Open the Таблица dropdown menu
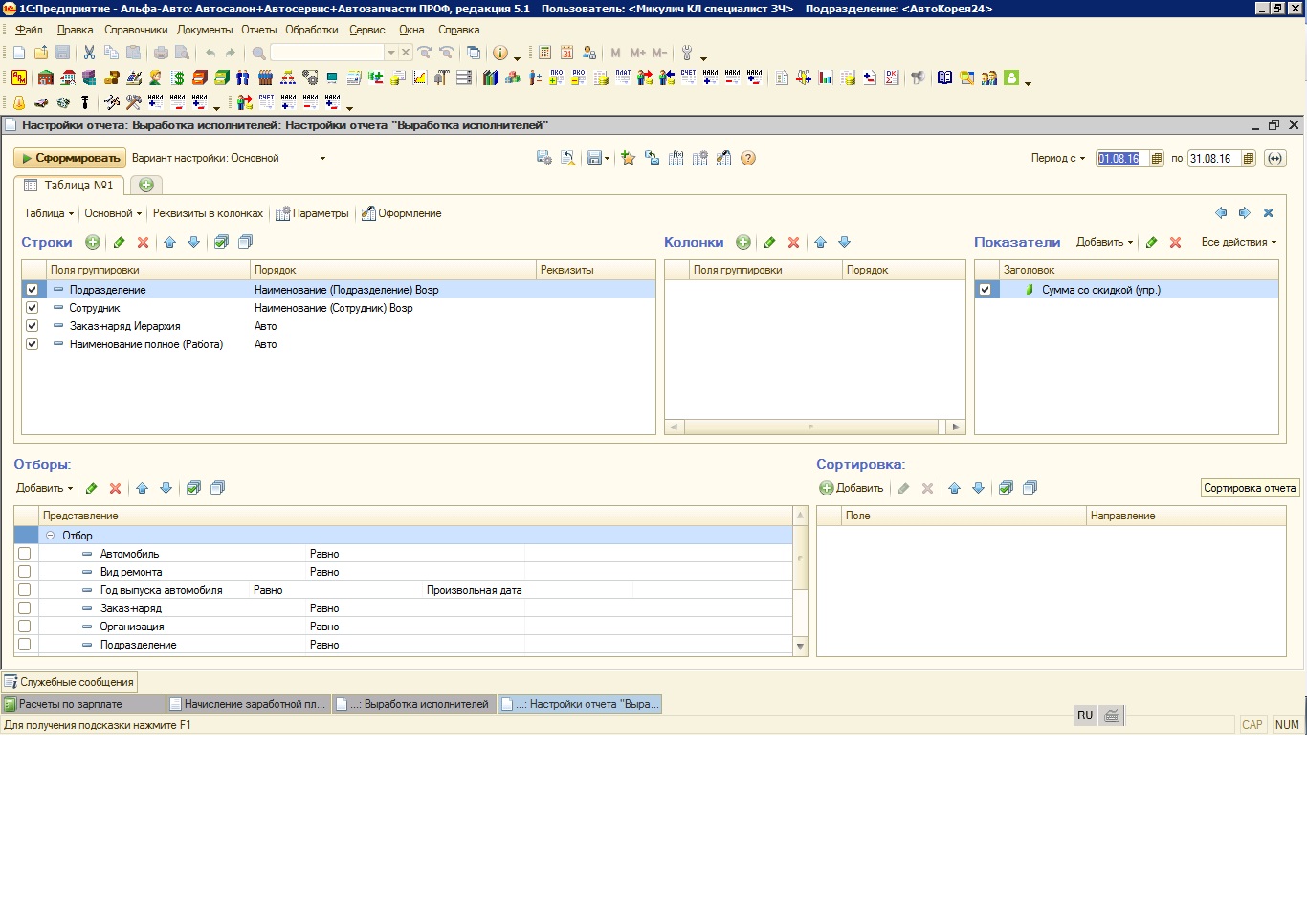Screen dimensions: 1307x924 (x=49, y=213)
